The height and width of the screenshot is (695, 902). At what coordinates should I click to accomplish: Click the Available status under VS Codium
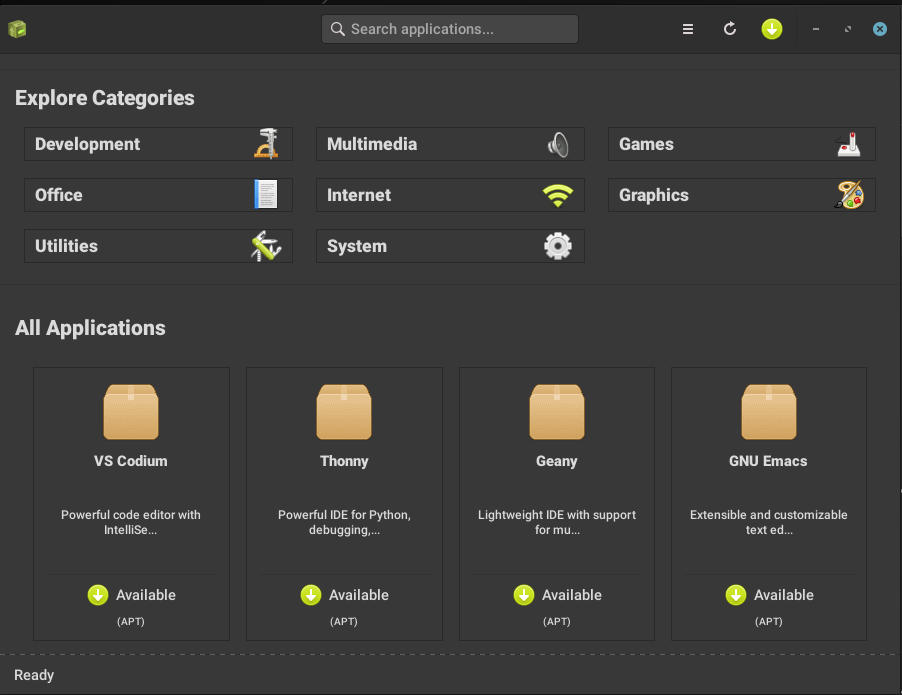145,595
